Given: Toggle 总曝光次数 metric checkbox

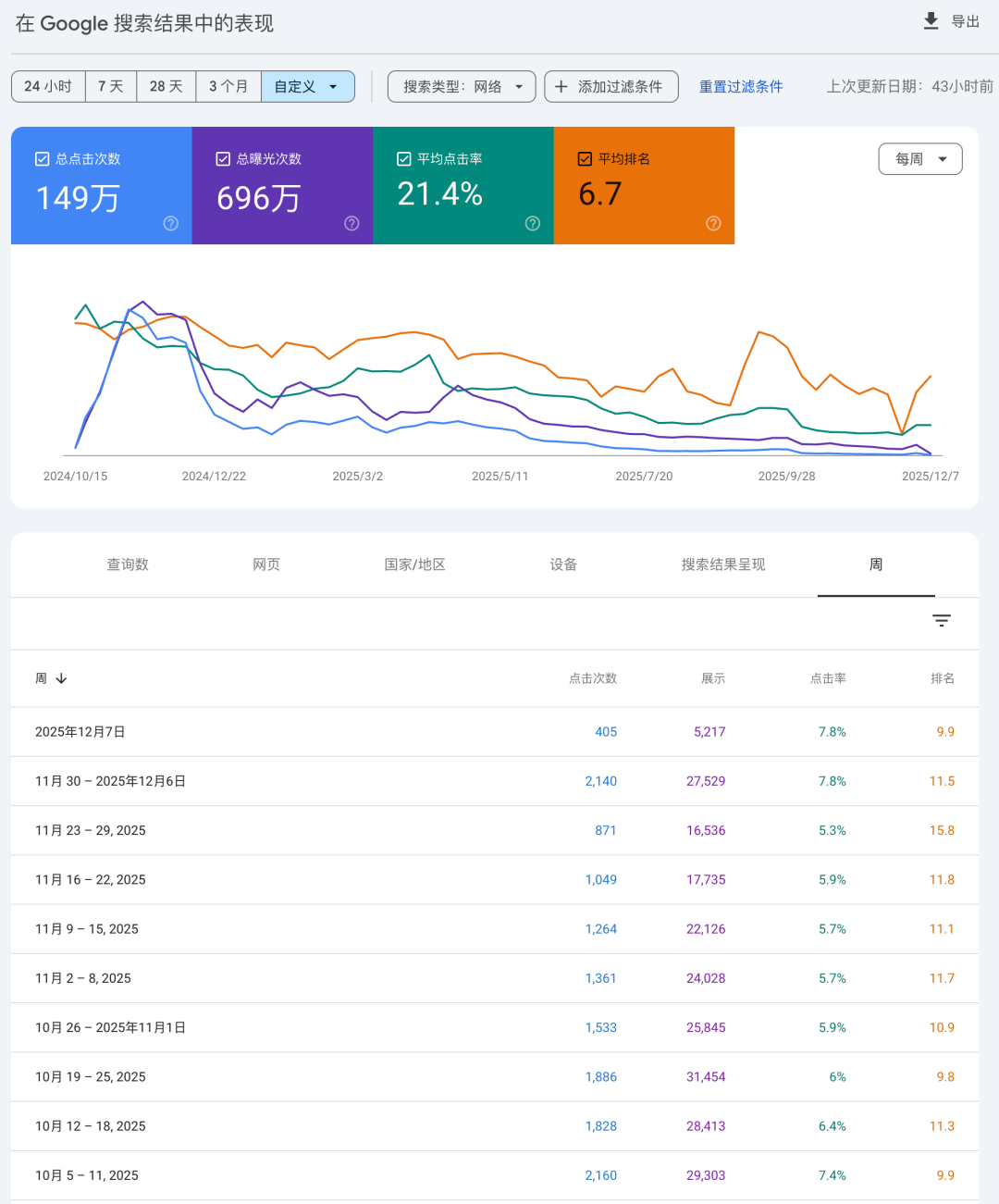Looking at the screenshot, I should 223,159.
